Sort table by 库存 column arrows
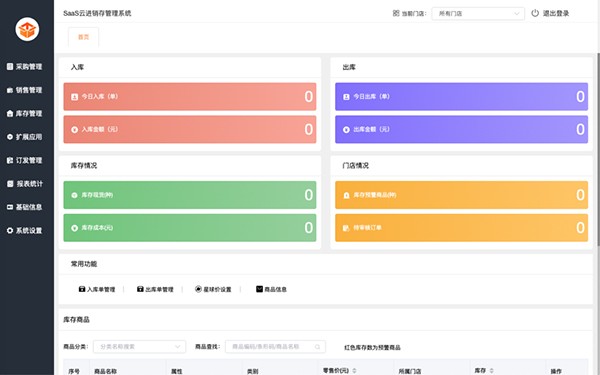 tap(492, 370)
